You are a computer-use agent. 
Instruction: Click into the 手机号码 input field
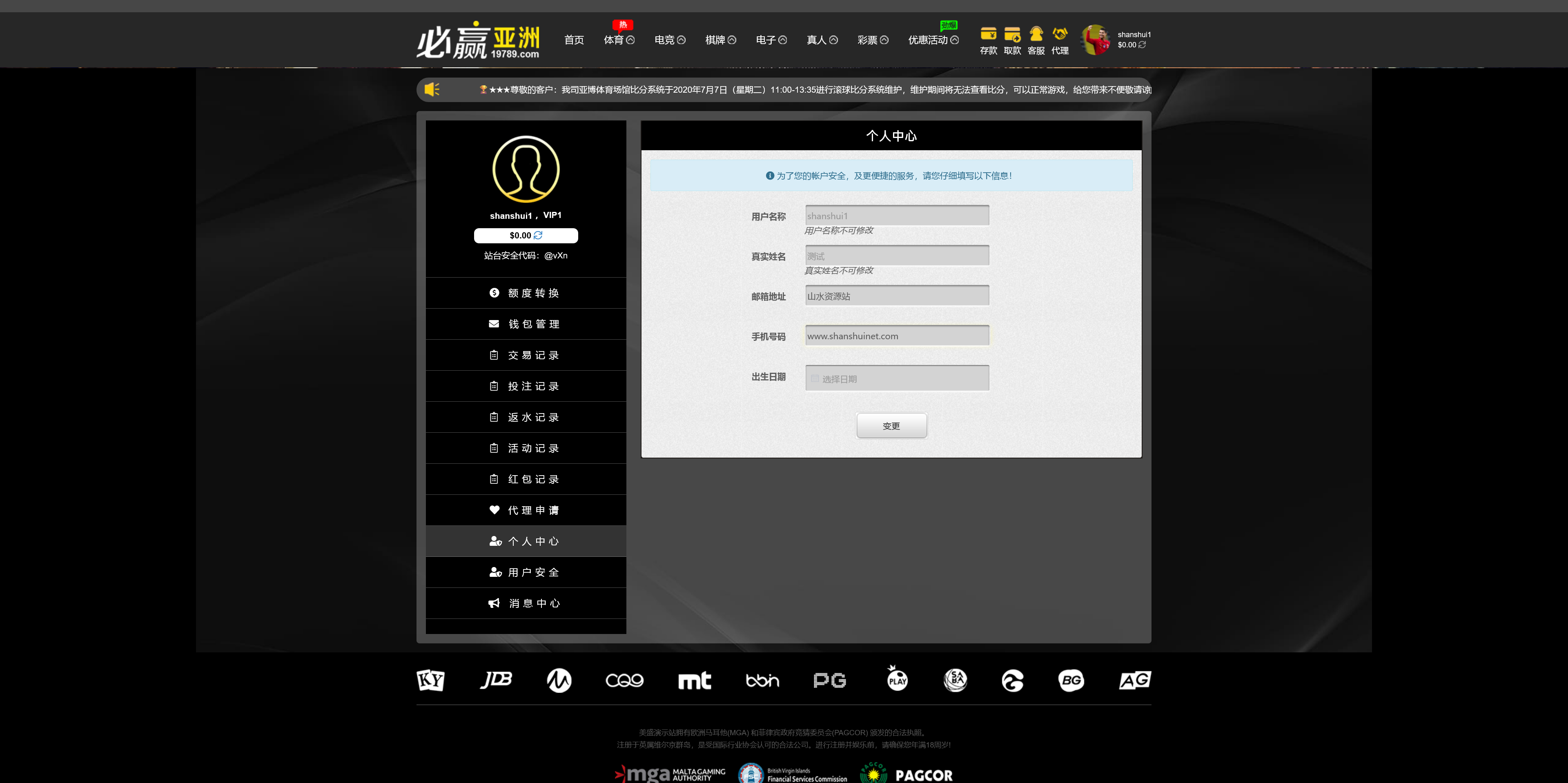point(896,335)
